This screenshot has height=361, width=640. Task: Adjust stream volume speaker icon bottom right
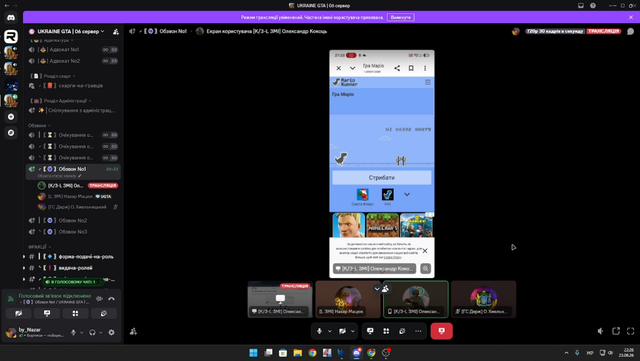point(600,331)
